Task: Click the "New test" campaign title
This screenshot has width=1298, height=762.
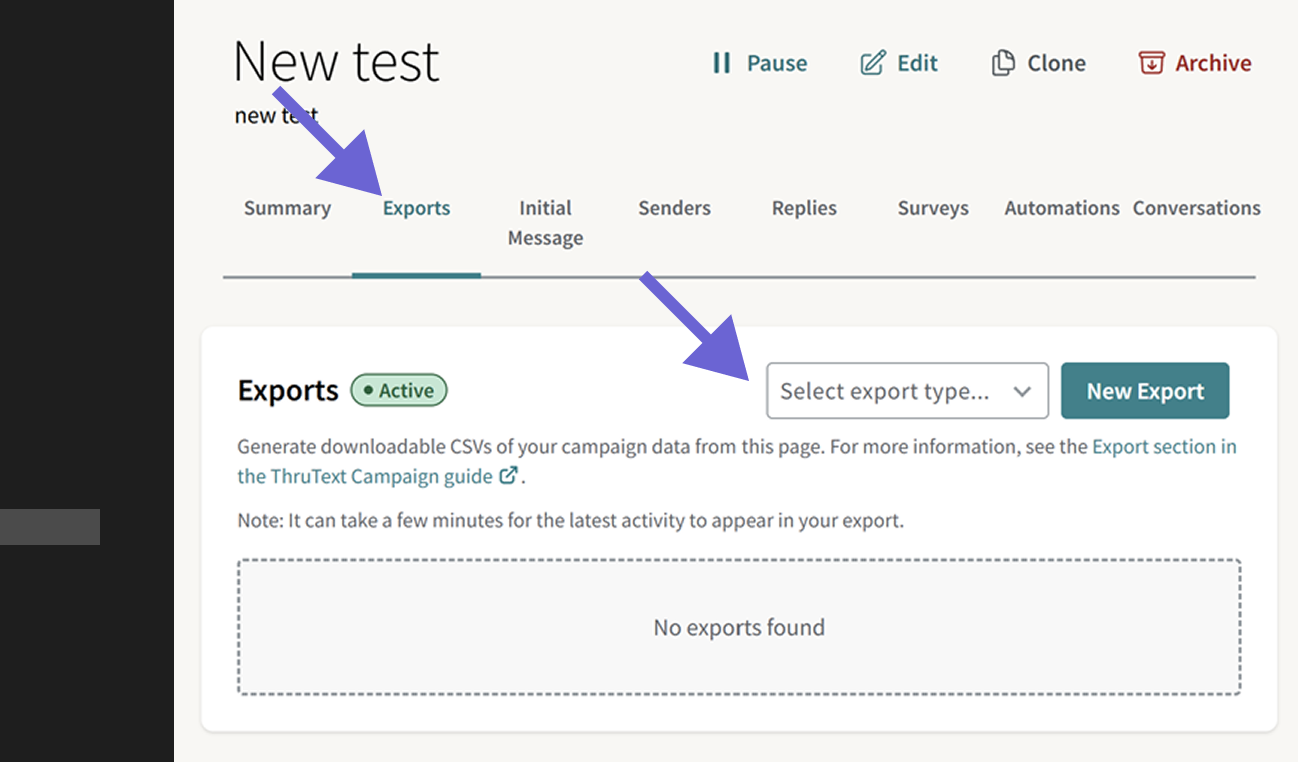Action: [x=336, y=62]
